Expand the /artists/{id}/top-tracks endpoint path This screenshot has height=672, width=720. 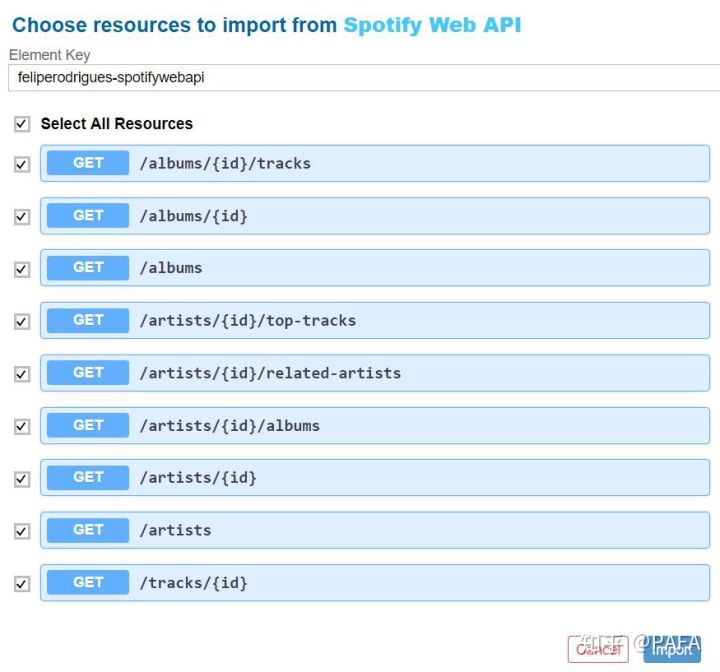[247, 321]
